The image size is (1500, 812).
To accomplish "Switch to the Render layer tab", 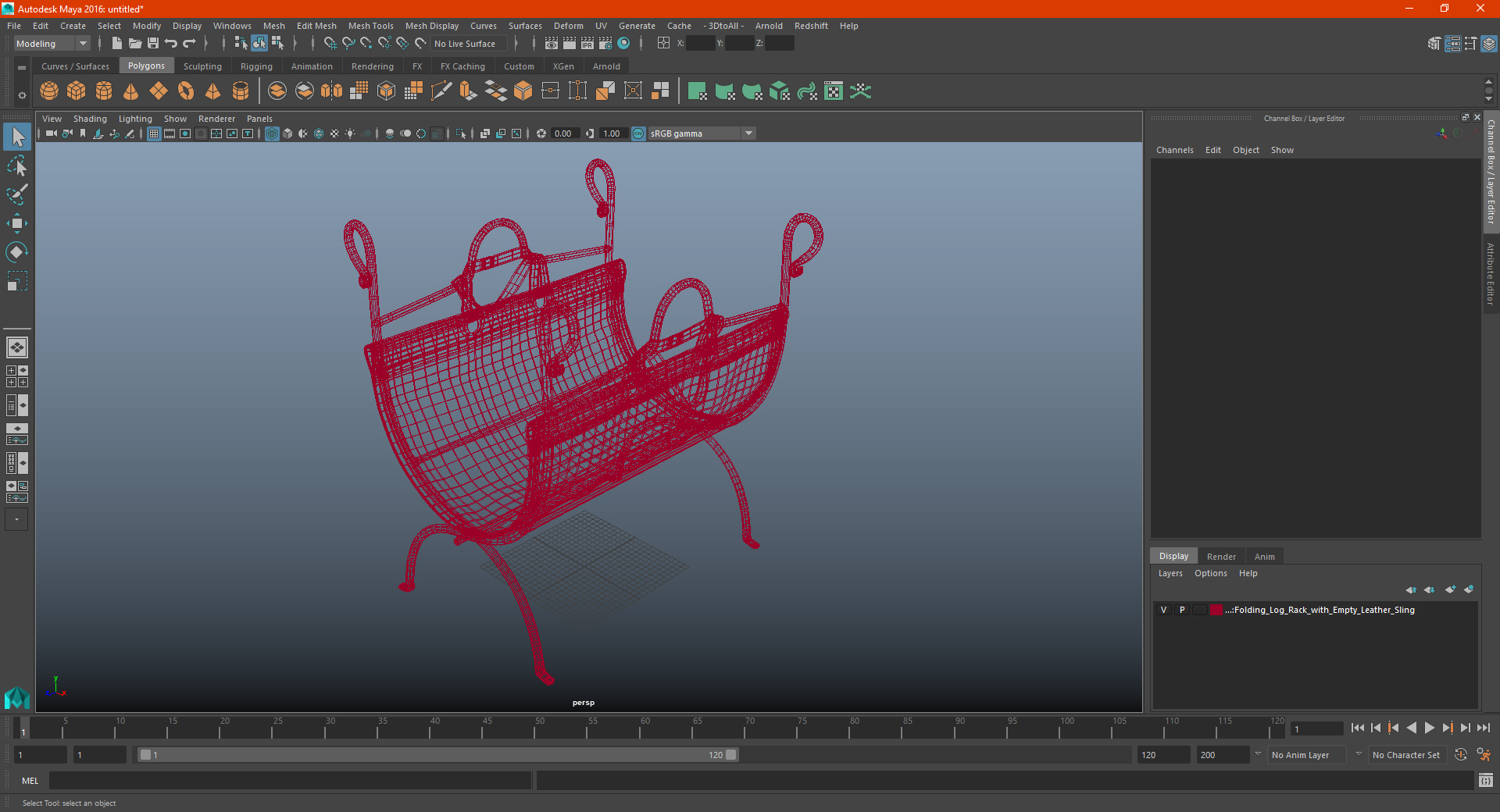I will pyautogui.click(x=1221, y=557).
